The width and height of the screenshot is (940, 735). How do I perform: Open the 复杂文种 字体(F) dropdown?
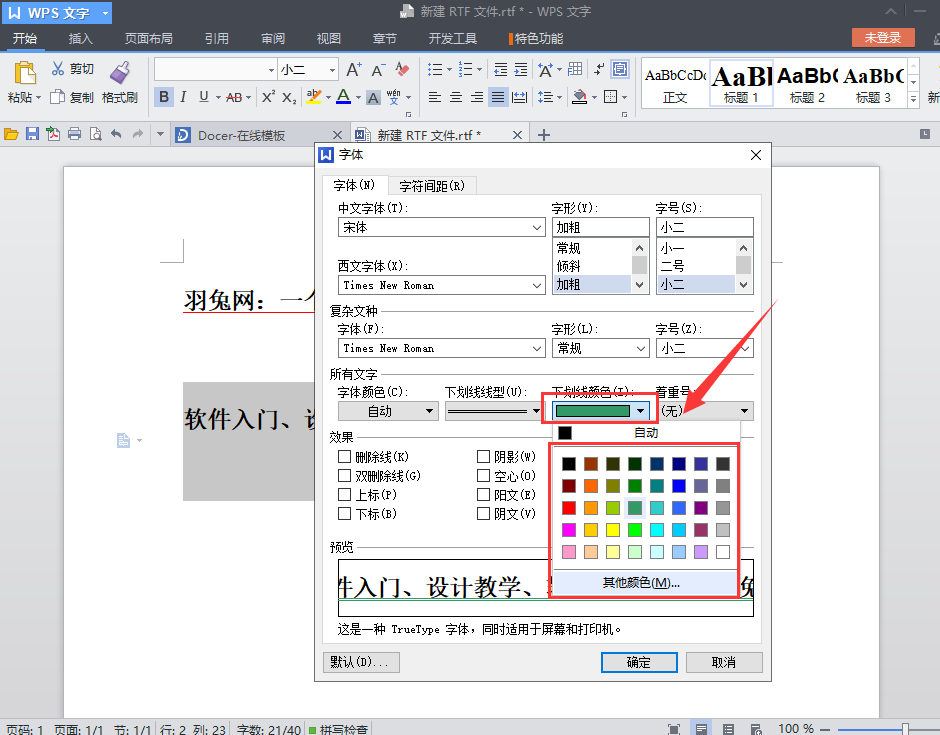[x=442, y=348]
